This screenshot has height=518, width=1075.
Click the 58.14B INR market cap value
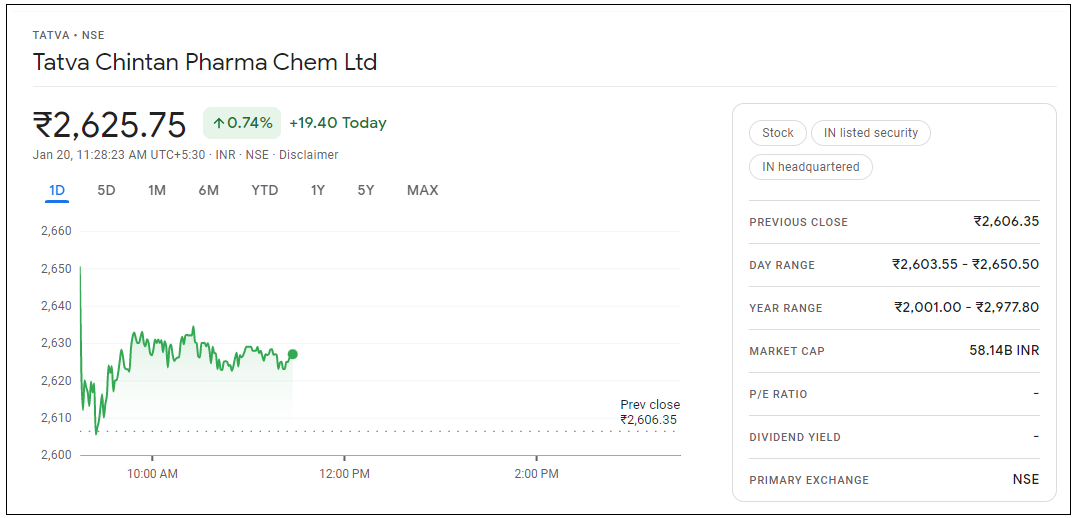tap(1004, 351)
